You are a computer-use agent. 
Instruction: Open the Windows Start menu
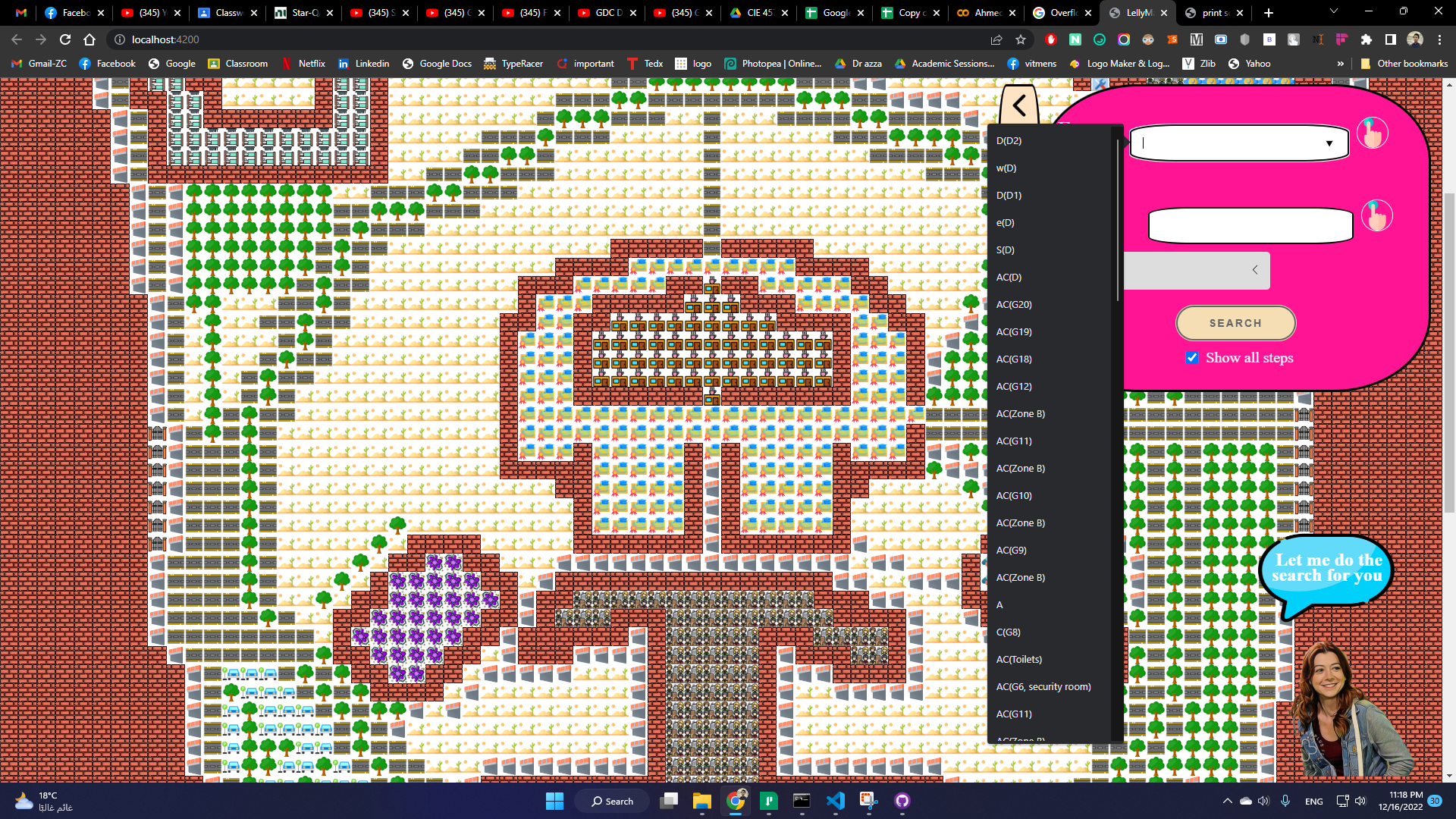point(554,801)
